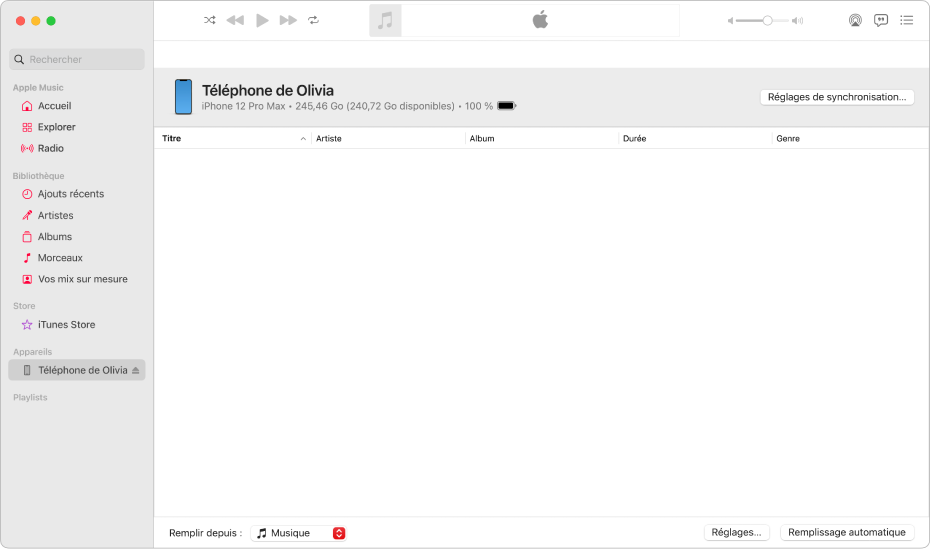Click the Apple logo in the display
Image resolution: width=931 pixels, height=551 pixels.
tap(540, 20)
